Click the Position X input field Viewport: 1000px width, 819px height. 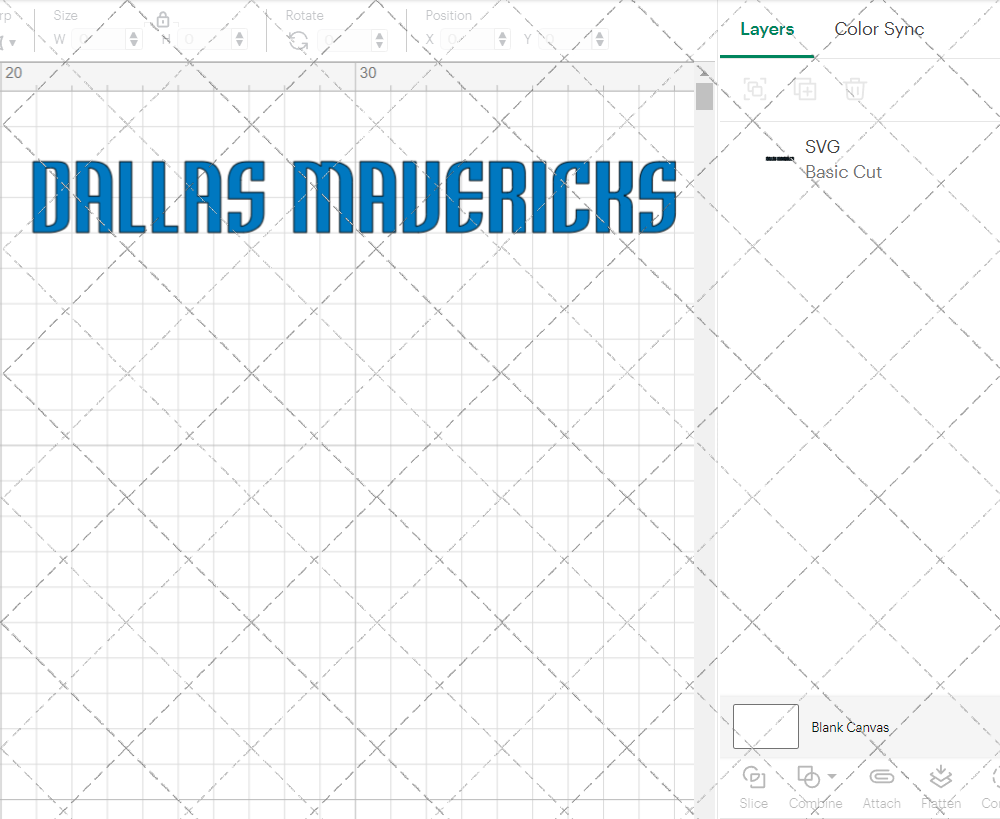coord(468,40)
